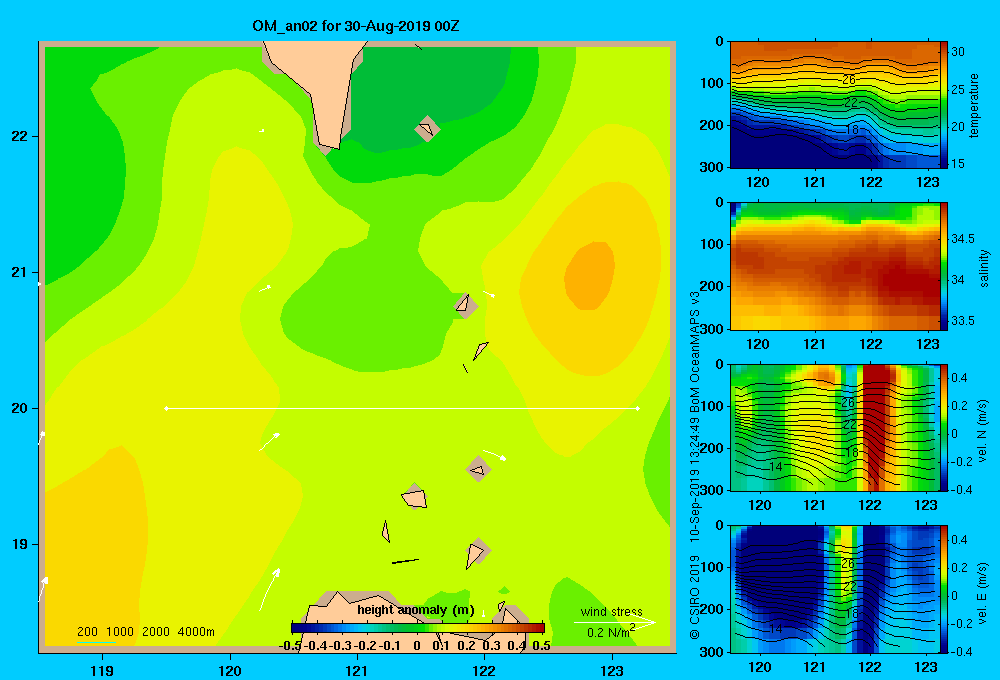Click the latitude 19 label on main map
The width and height of the screenshot is (1000, 680).
coord(20,544)
